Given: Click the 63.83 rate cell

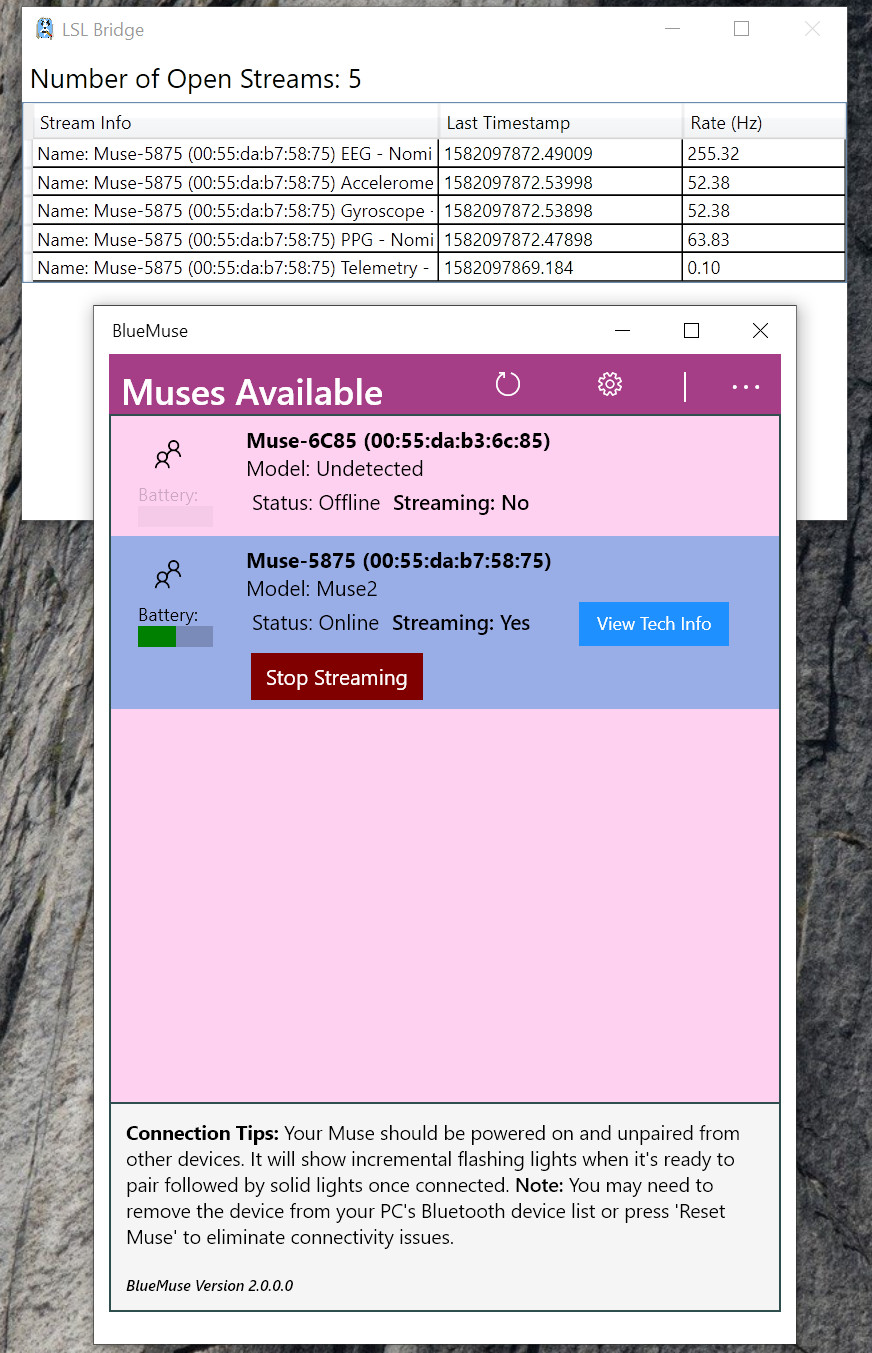Looking at the screenshot, I should pyautogui.click(x=708, y=239).
